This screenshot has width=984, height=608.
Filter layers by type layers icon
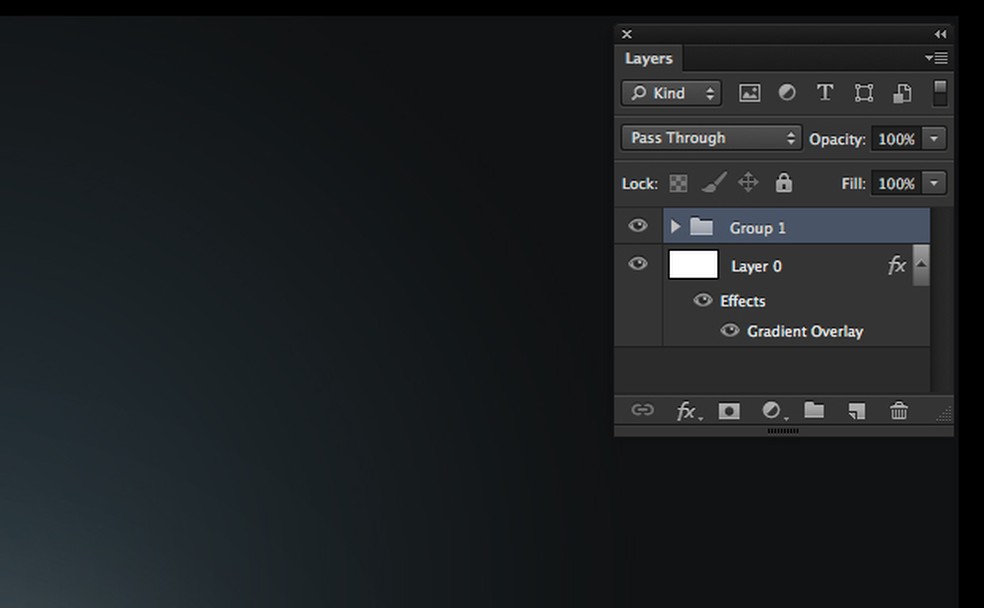point(825,93)
